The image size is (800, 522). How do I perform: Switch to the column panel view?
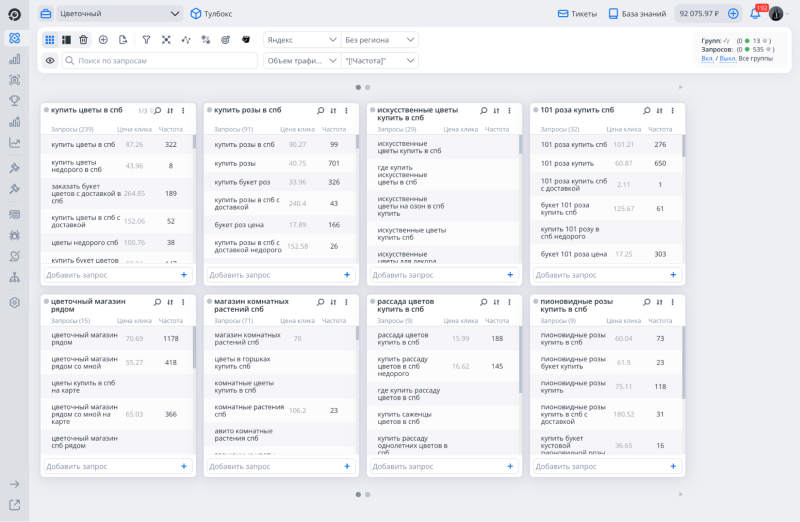tap(66, 40)
